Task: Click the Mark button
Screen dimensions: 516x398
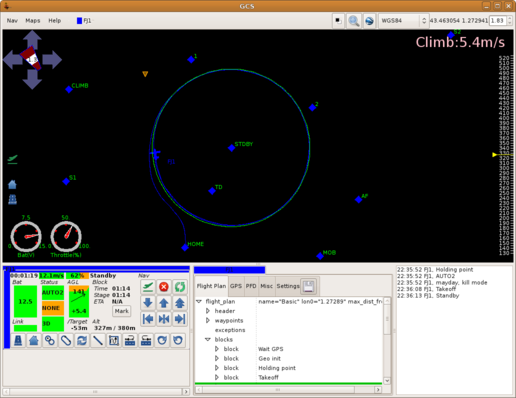Action: 122,311
